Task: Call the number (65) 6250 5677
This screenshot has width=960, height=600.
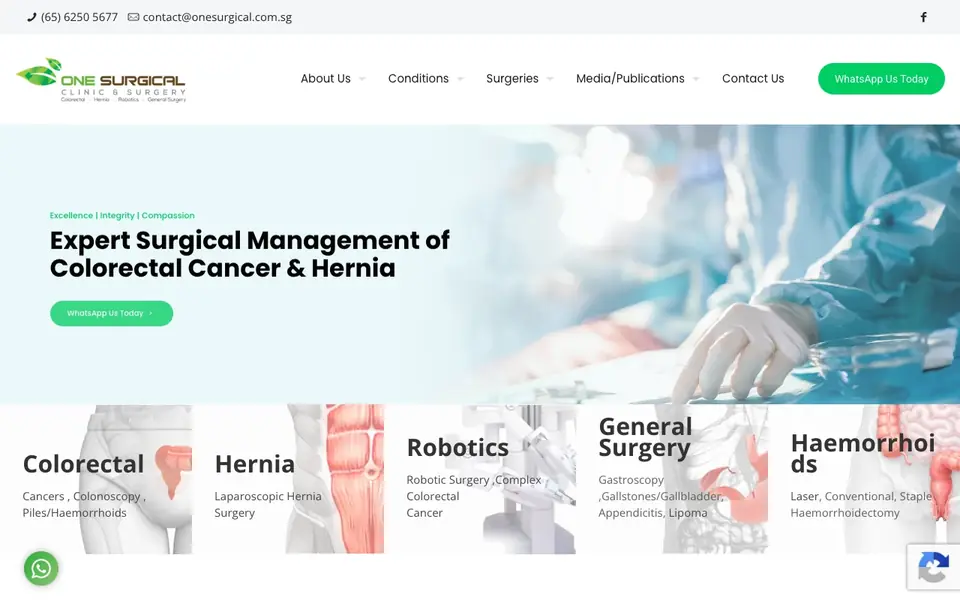Action: tap(79, 17)
